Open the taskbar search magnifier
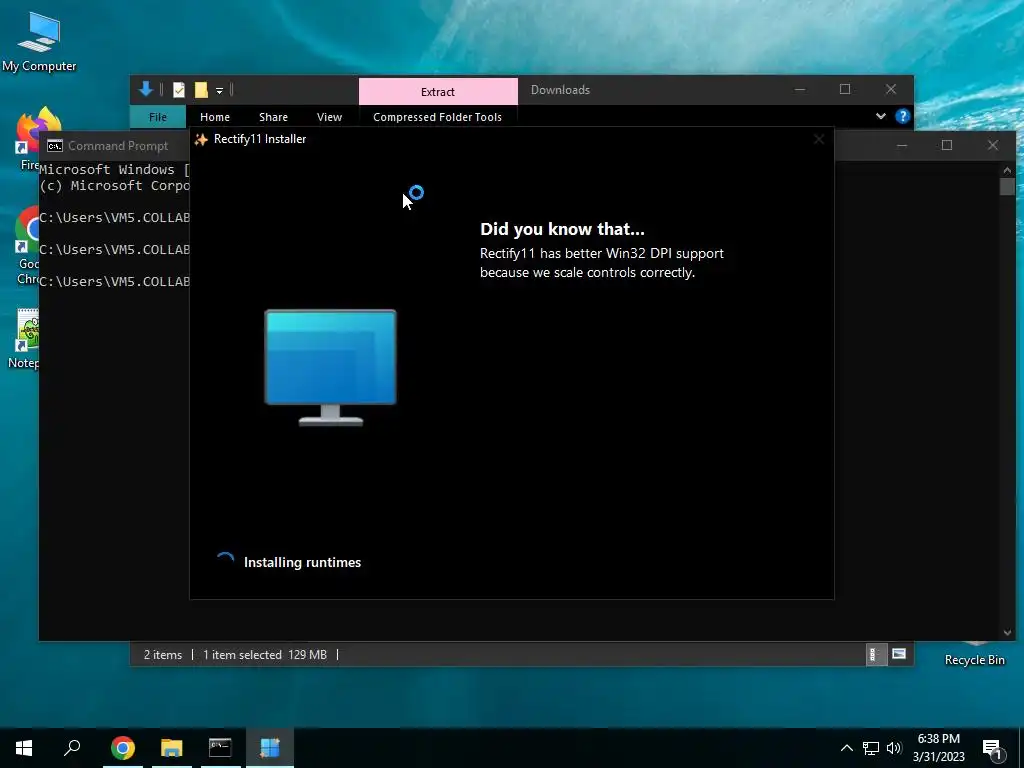 point(72,748)
